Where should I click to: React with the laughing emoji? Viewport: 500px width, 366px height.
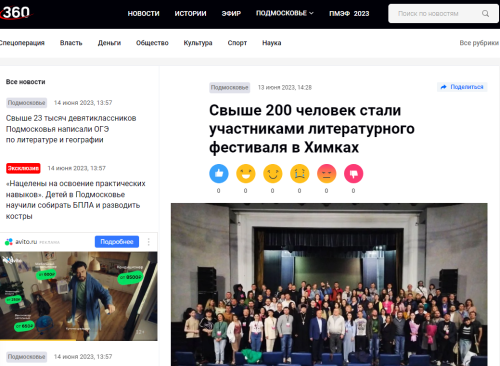[246, 174]
